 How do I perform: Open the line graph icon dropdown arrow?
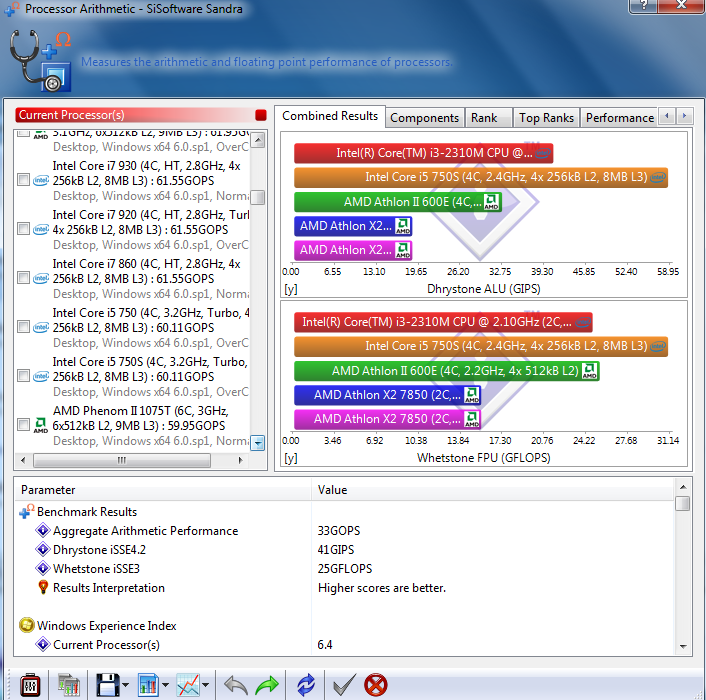coord(206,686)
